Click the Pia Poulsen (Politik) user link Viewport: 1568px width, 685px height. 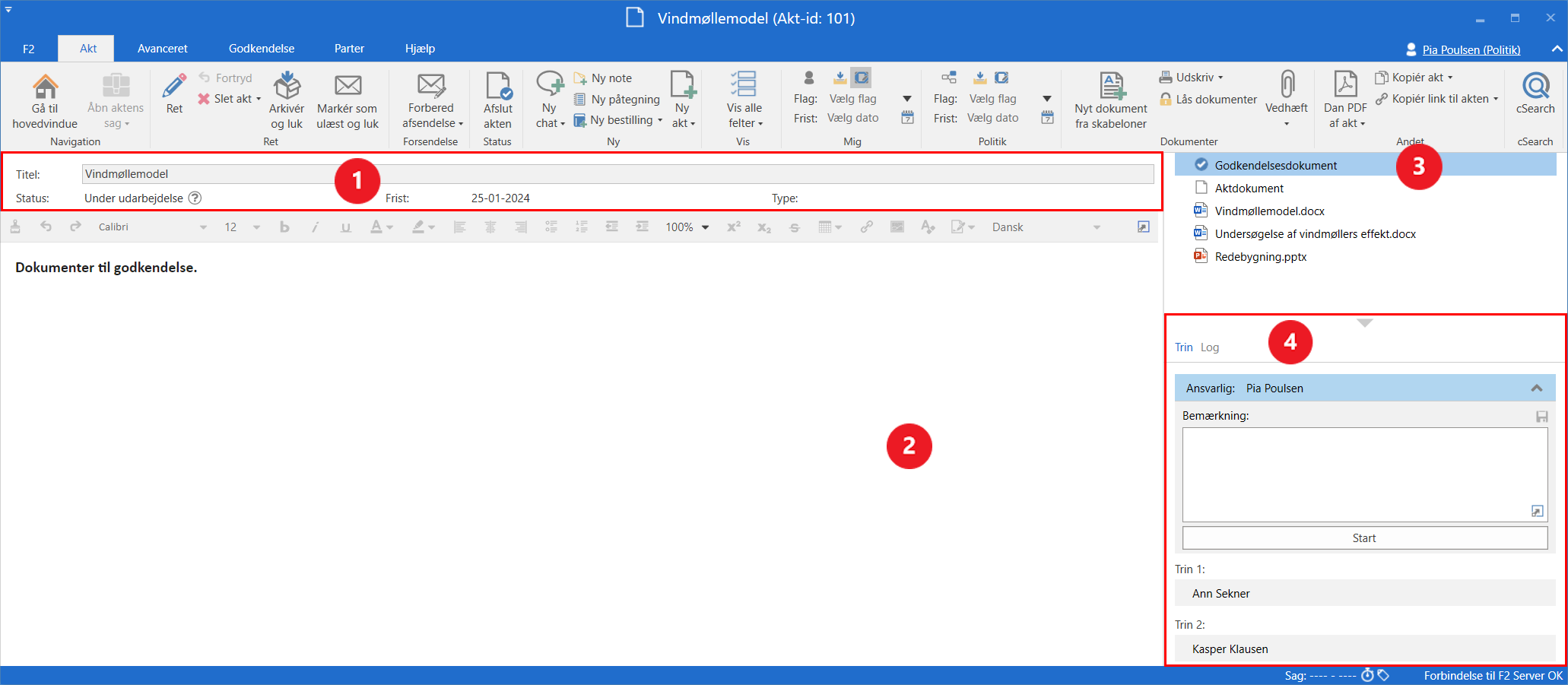pos(1471,49)
